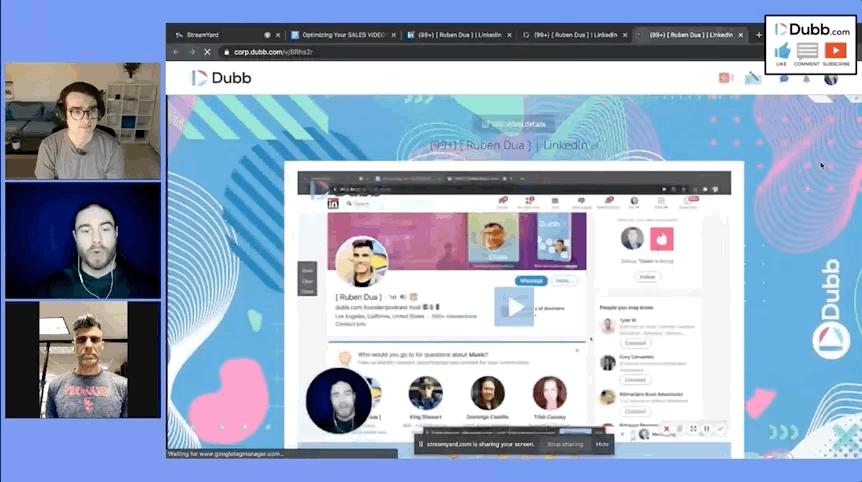Stop loading the page
862x482 pixels.
pos(207,52)
